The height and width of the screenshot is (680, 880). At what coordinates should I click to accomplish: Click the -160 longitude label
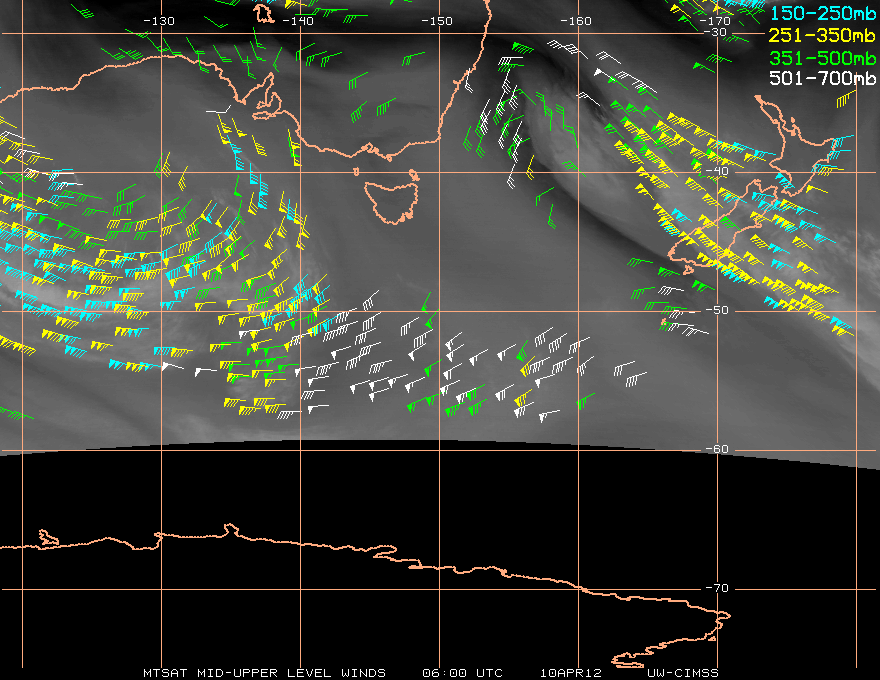tap(575, 21)
